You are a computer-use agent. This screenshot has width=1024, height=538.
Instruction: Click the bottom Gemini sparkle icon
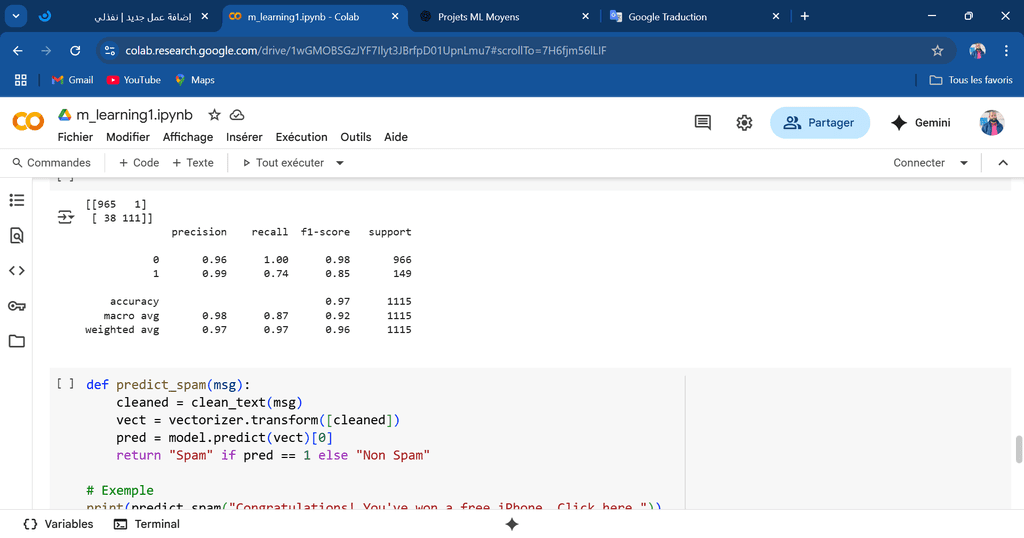(512, 524)
